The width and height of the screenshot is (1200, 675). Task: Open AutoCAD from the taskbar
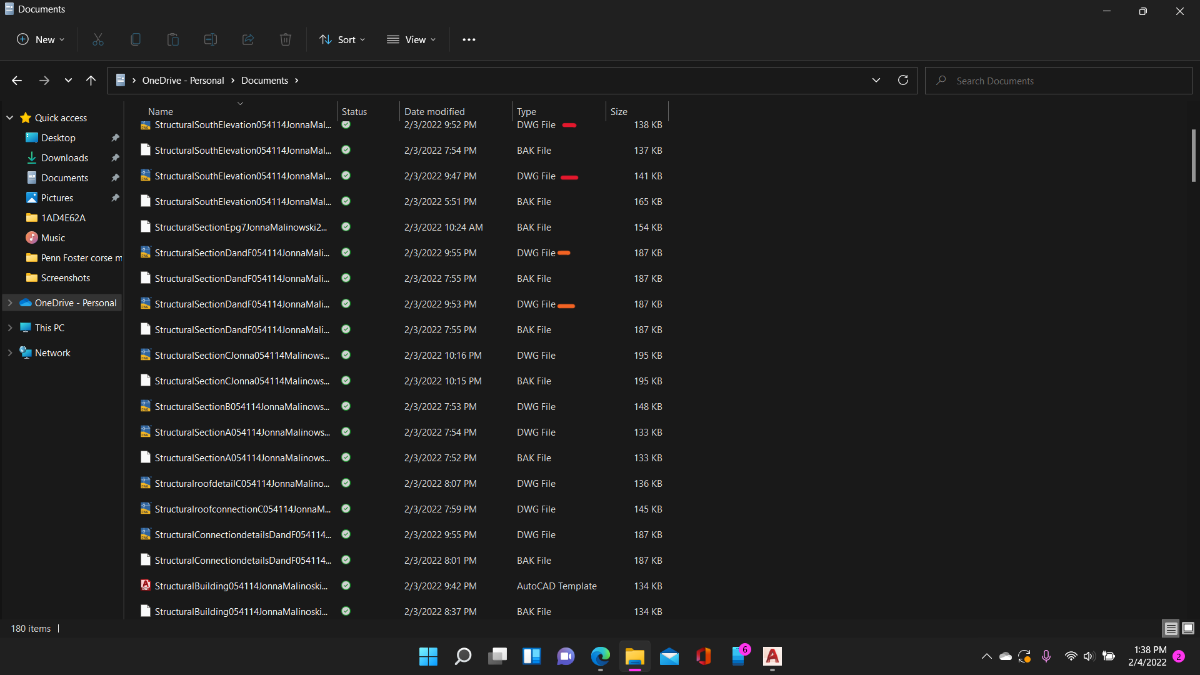click(x=772, y=656)
